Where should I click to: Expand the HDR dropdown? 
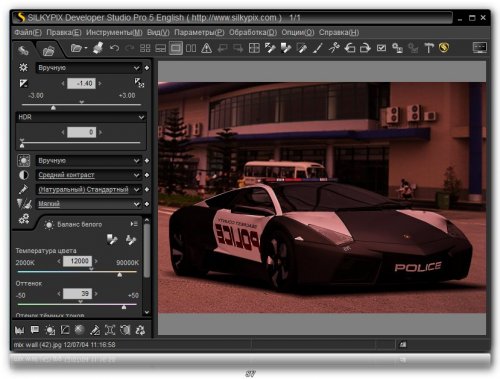coord(81,117)
